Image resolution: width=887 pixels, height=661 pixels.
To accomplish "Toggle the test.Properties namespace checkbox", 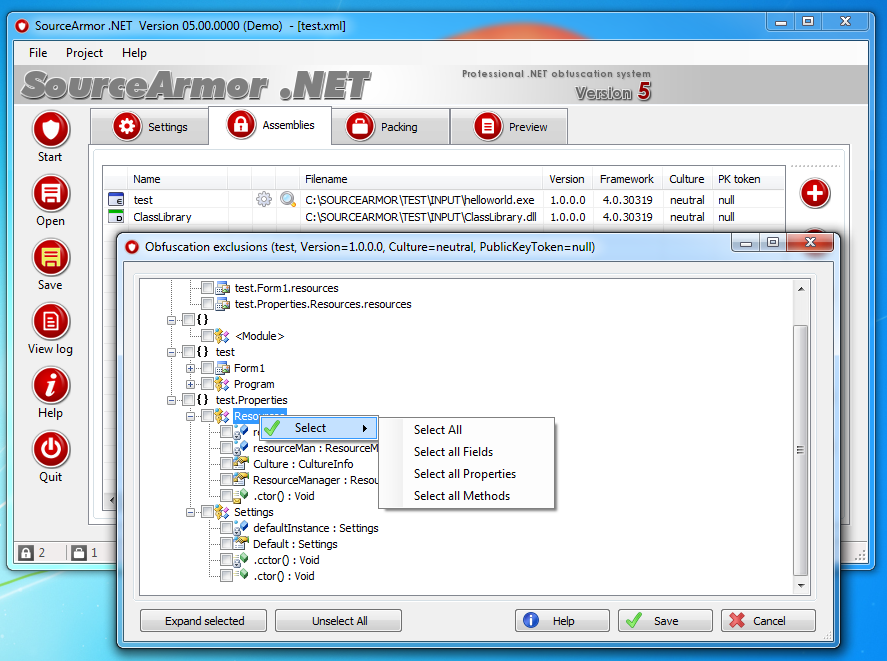I will [x=188, y=400].
